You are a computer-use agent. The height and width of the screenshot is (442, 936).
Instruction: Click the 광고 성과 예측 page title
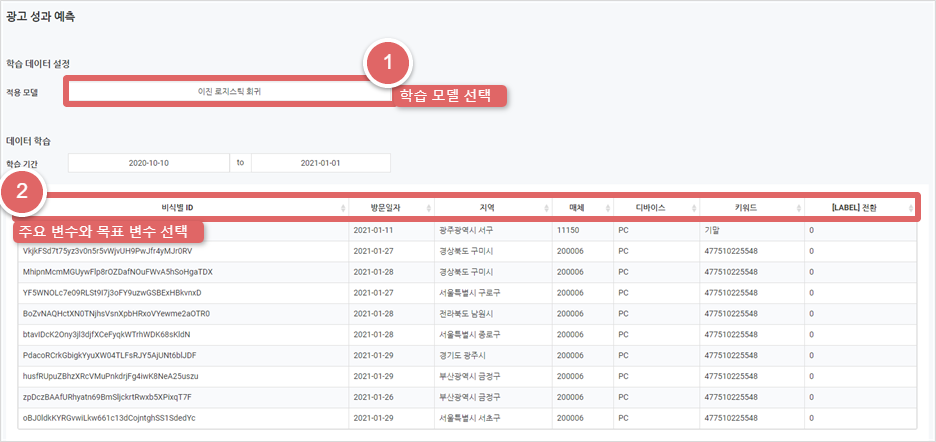point(40,16)
